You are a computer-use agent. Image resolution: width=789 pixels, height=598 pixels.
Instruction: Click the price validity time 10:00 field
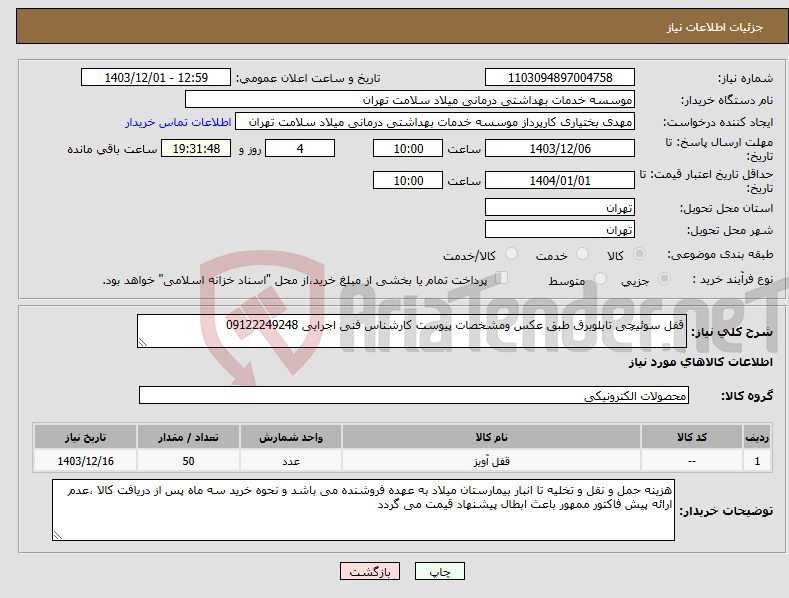(x=408, y=180)
